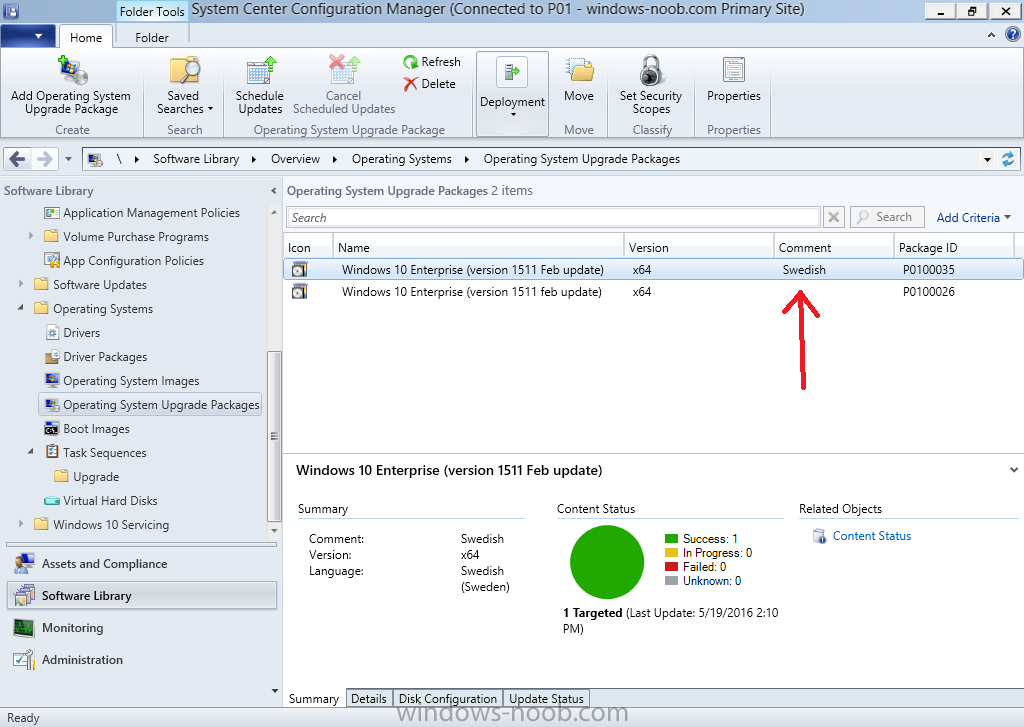The image size is (1024, 727).
Task: Switch to the Summary bottom tab
Action: coord(313,698)
